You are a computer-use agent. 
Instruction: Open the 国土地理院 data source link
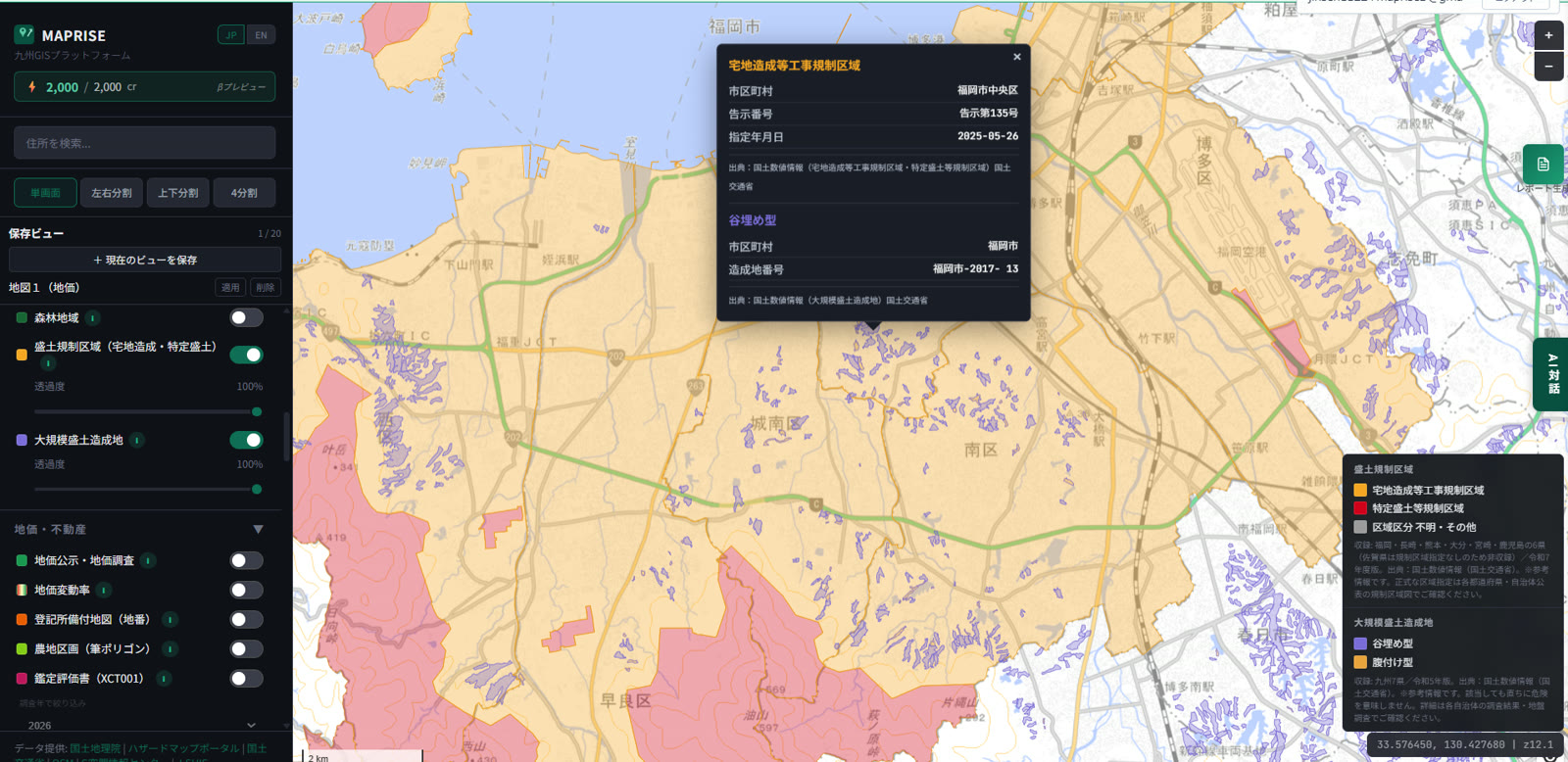pyautogui.click(x=95, y=748)
